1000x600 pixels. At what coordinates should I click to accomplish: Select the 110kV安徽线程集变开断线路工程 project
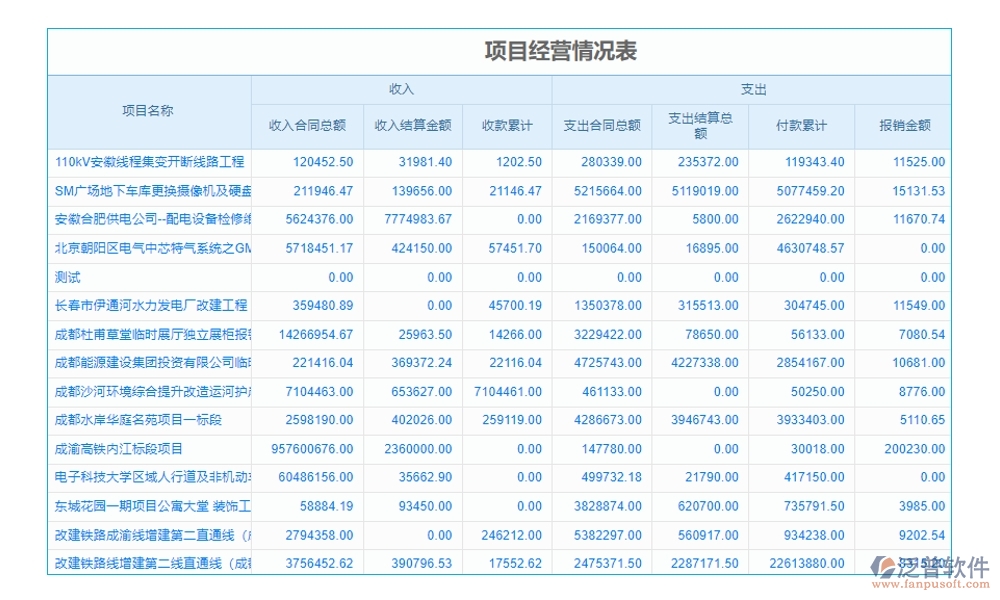pos(148,162)
